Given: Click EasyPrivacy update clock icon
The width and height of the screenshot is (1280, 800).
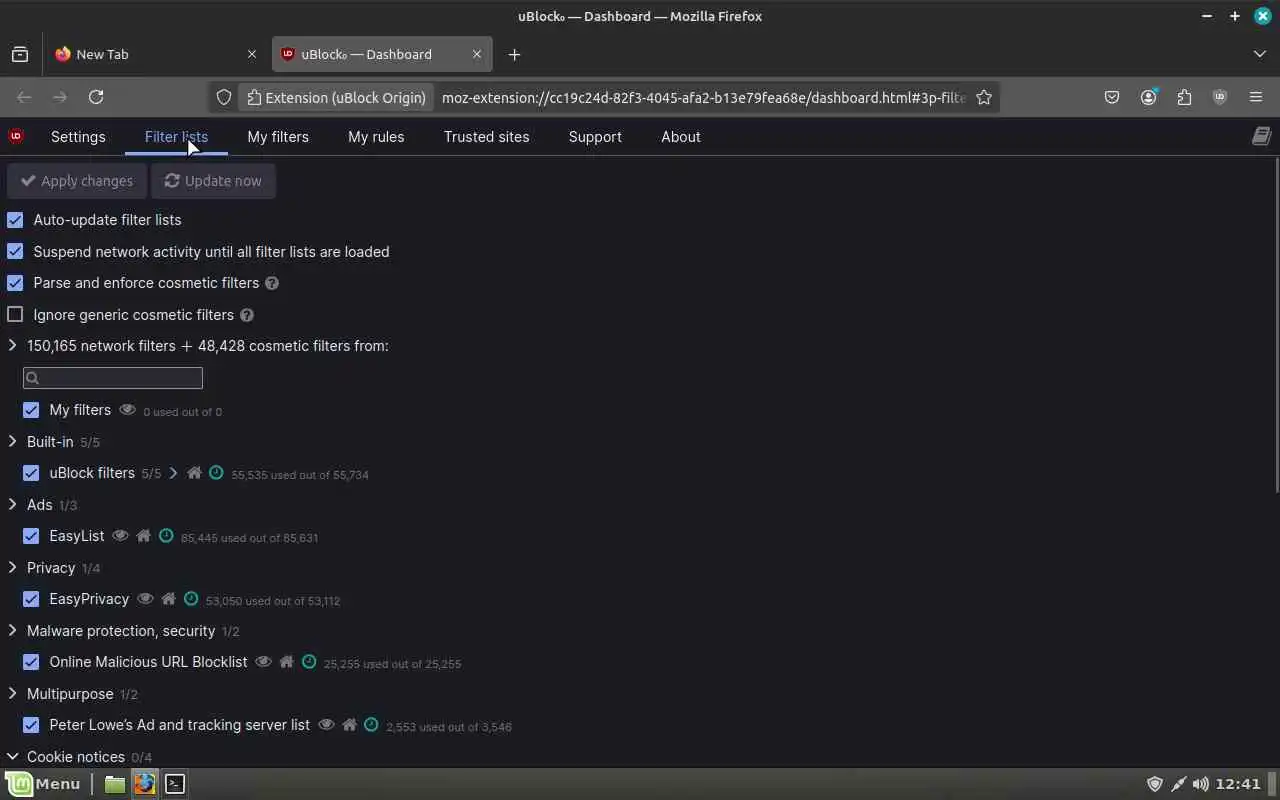Looking at the screenshot, I should (191, 599).
